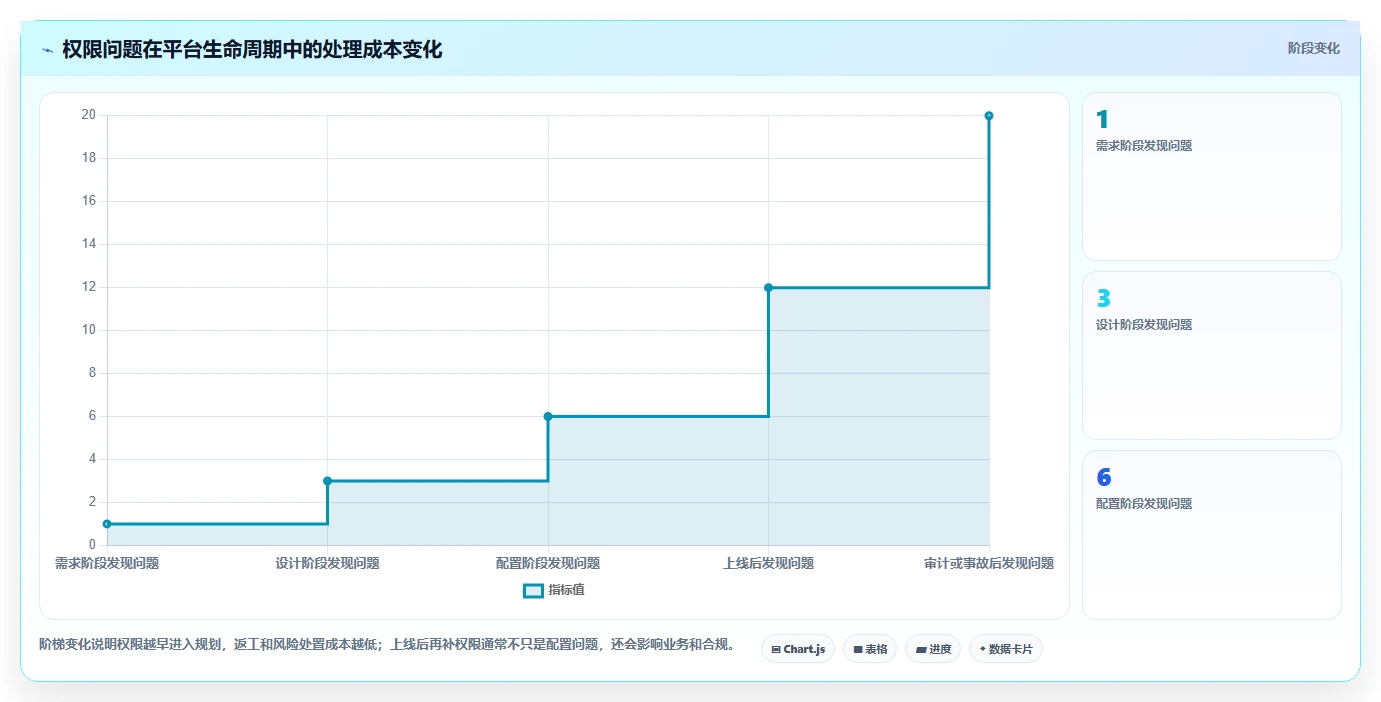Image resolution: width=1381 pixels, height=702 pixels.
Task: Click 配置阶段发现问题 caption in side card
Action: pyautogui.click(x=1144, y=503)
